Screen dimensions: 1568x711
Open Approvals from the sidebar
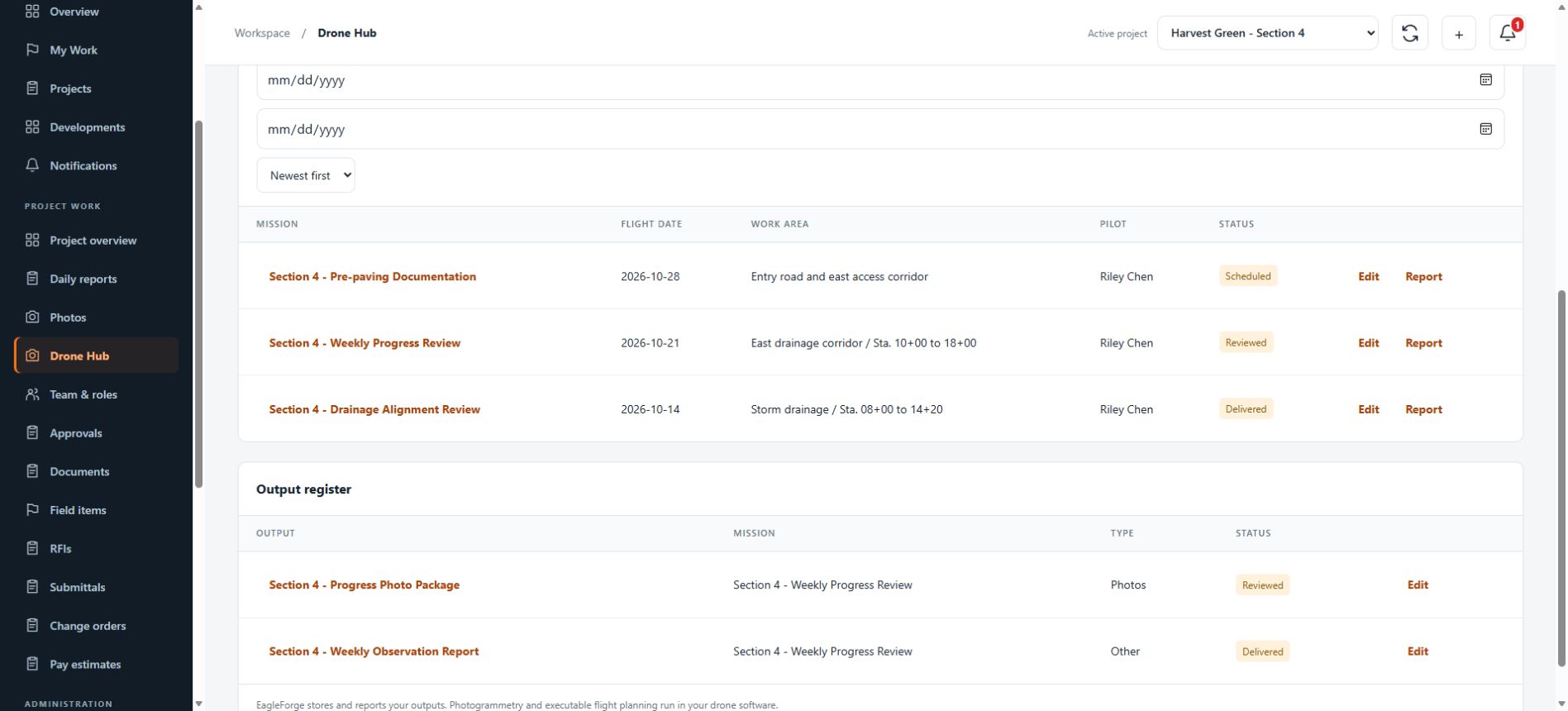tap(75, 433)
